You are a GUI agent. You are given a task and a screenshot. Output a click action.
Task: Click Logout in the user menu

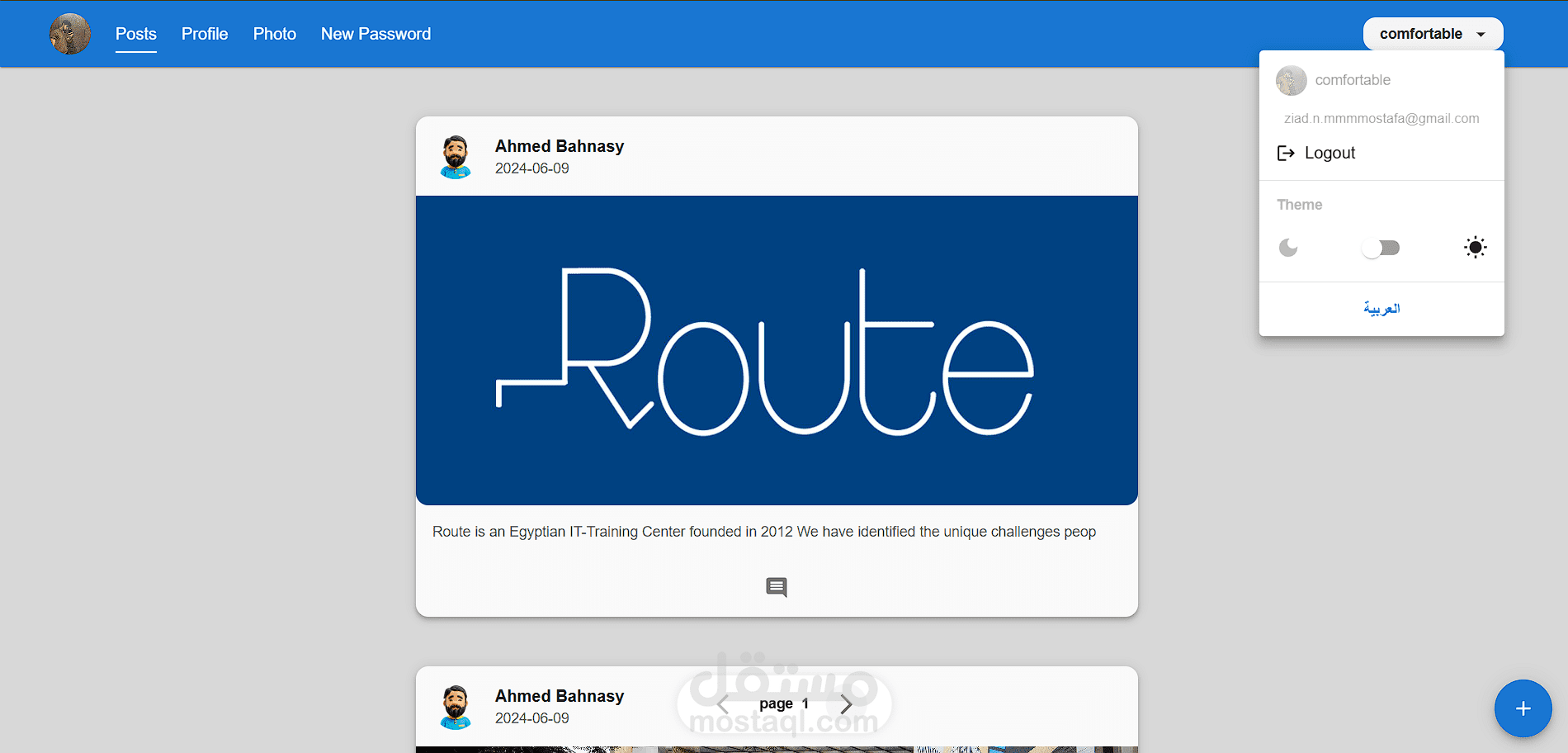click(x=1316, y=153)
